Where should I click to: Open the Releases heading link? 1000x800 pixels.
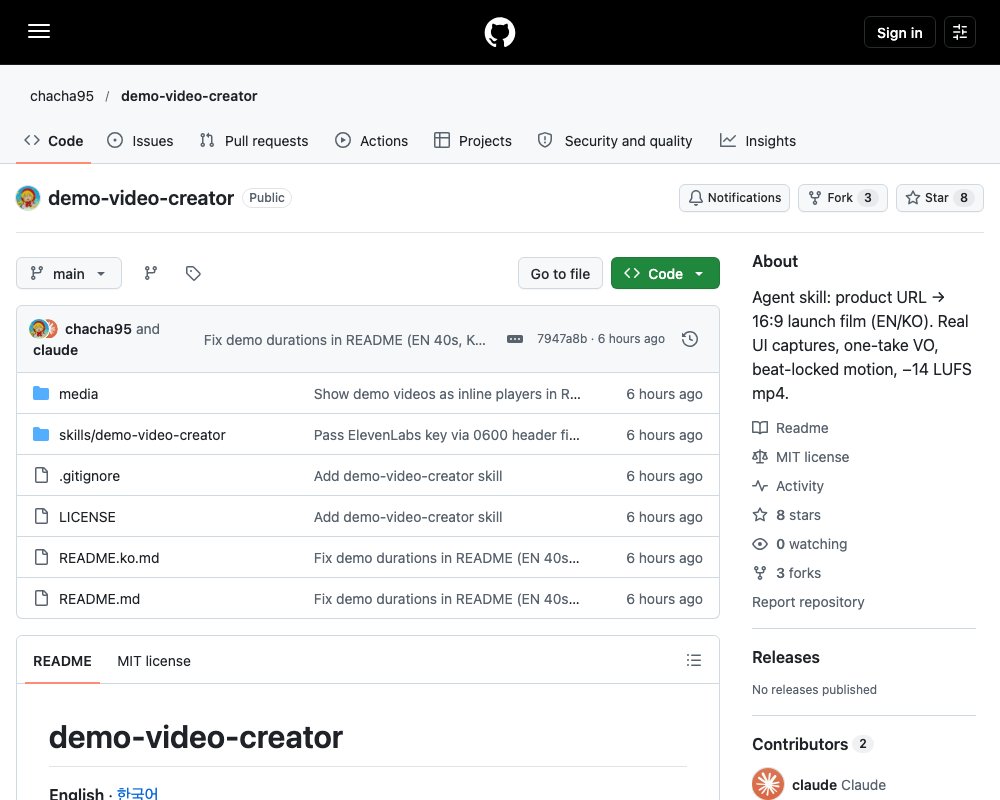pos(786,657)
